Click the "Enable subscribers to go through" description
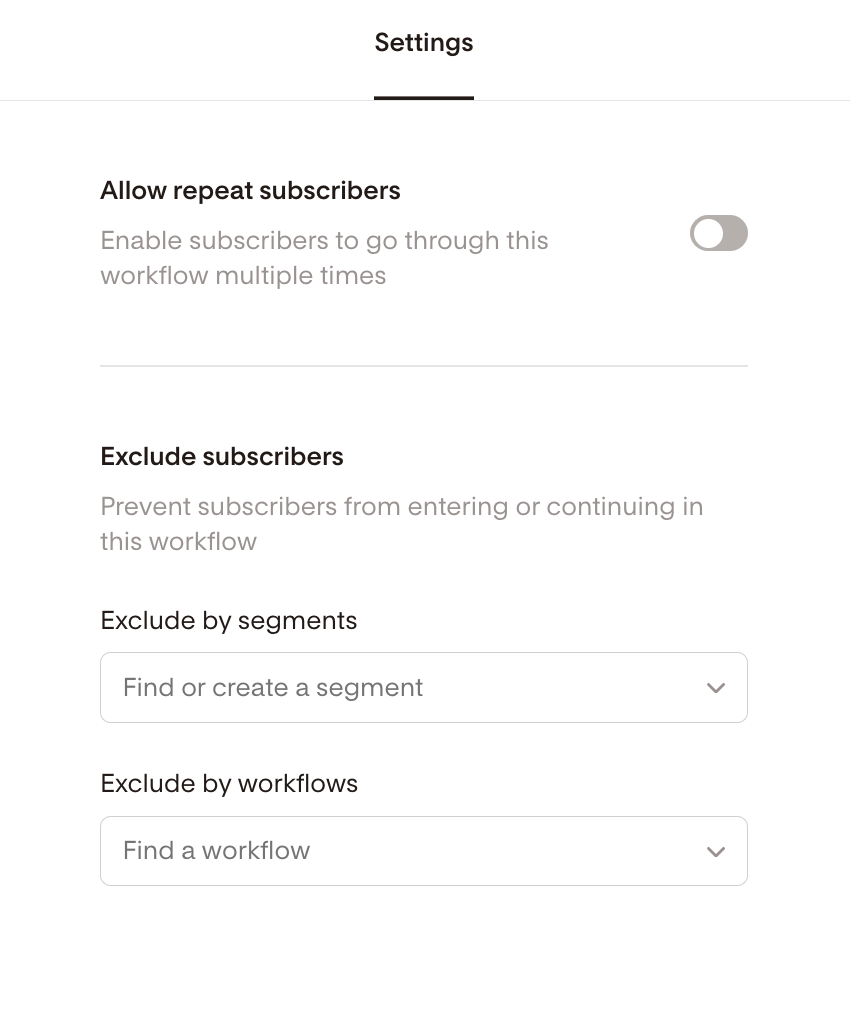The height and width of the screenshot is (1016, 850). click(324, 241)
